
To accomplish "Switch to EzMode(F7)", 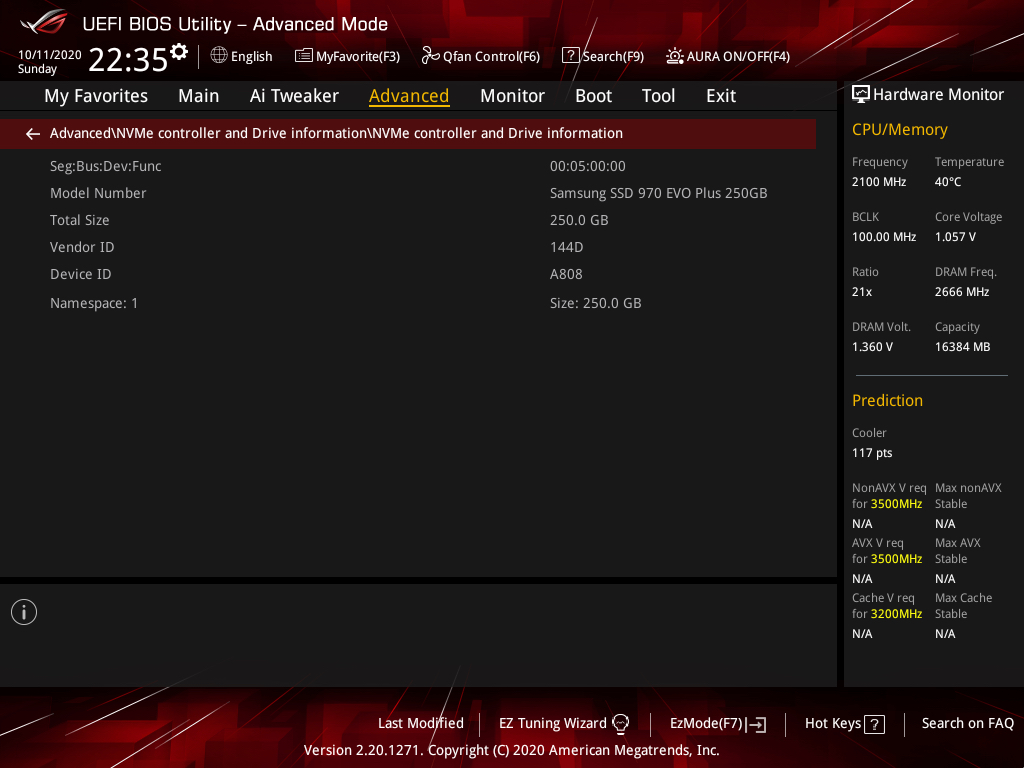I will click(x=718, y=723).
